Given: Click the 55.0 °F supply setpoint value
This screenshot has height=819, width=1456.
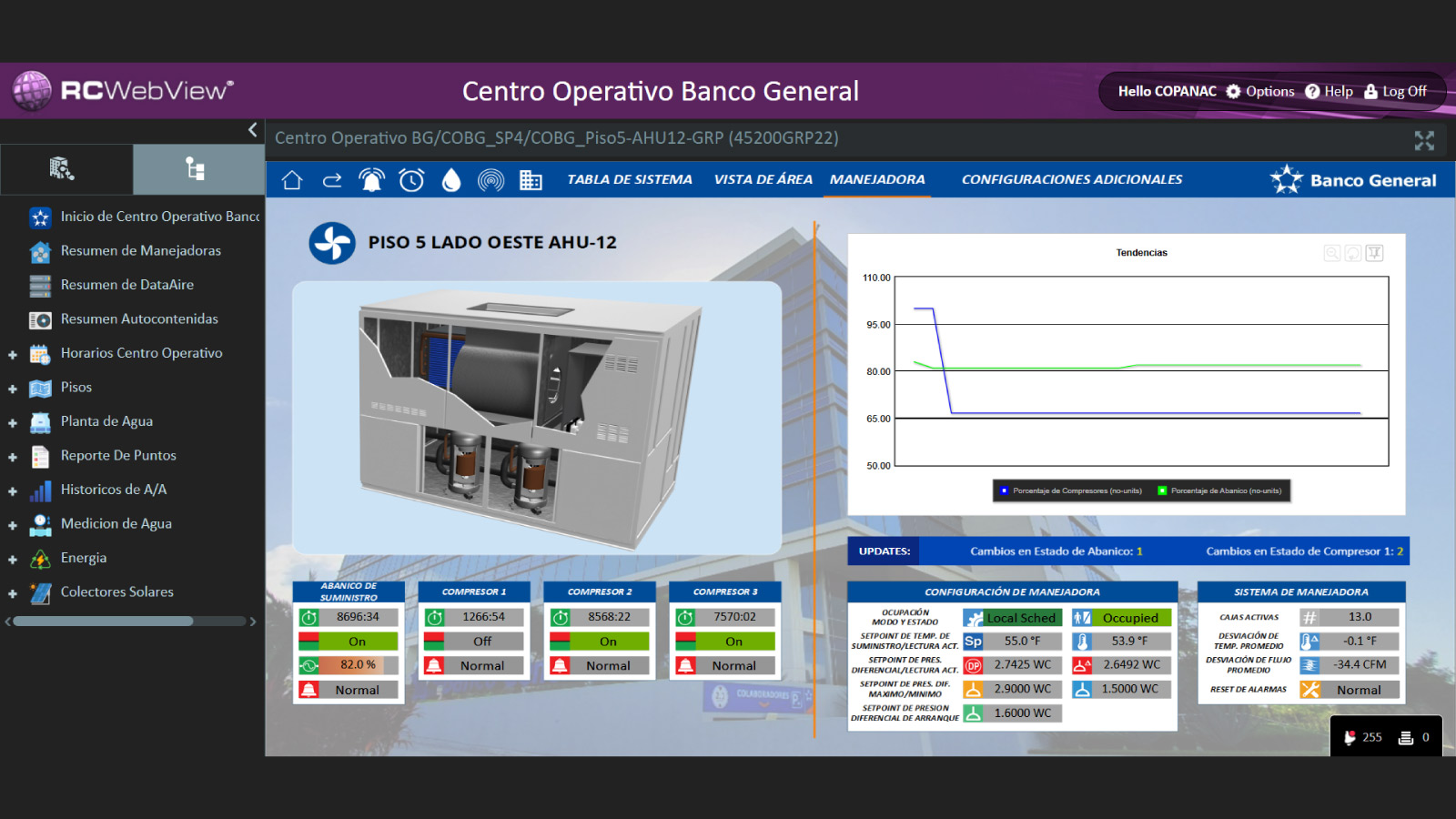Looking at the screenshot, I should pyautogui.click(x=1023, y=642).
